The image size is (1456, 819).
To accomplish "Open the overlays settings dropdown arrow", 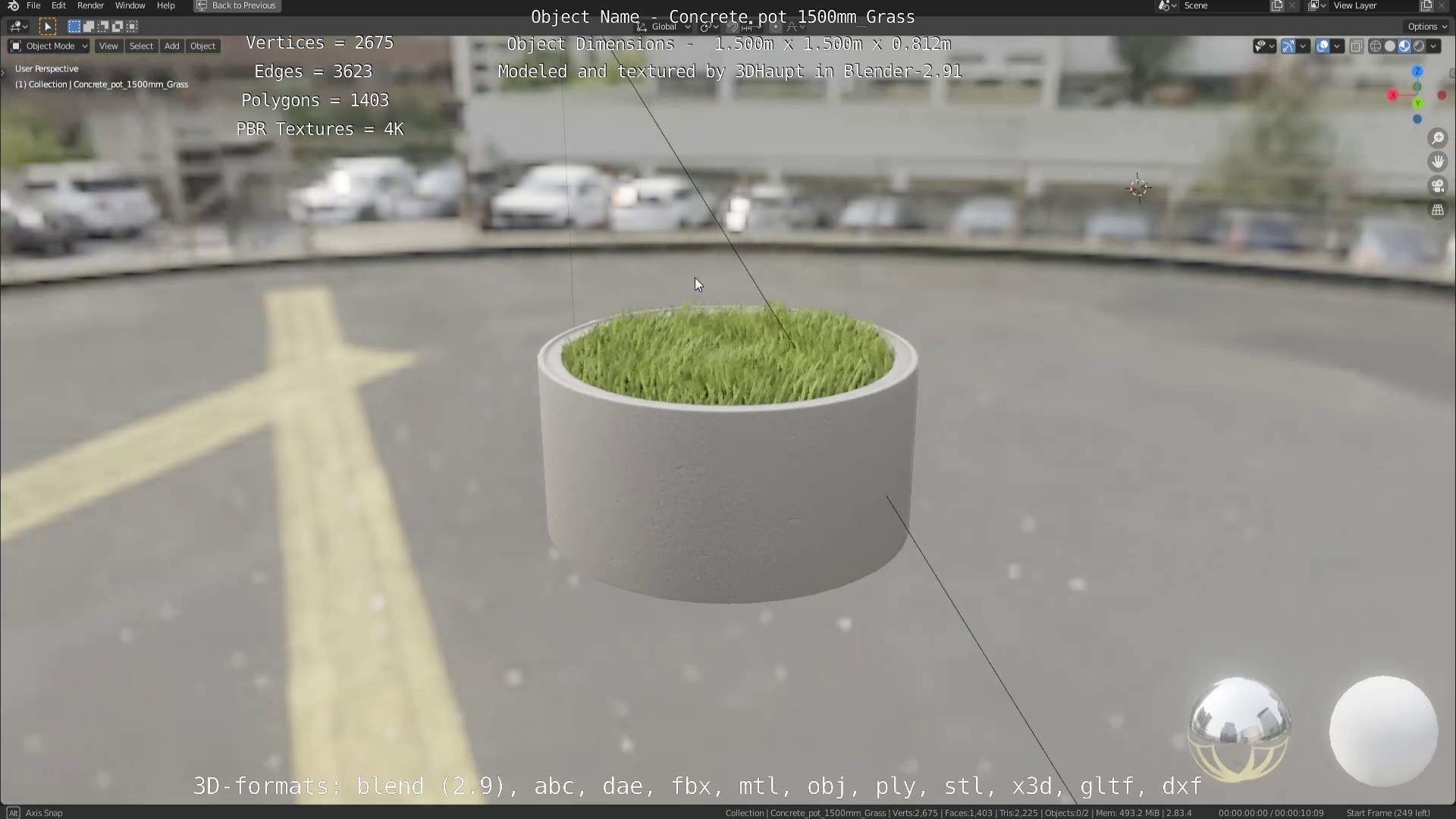I will (1337, 46).
